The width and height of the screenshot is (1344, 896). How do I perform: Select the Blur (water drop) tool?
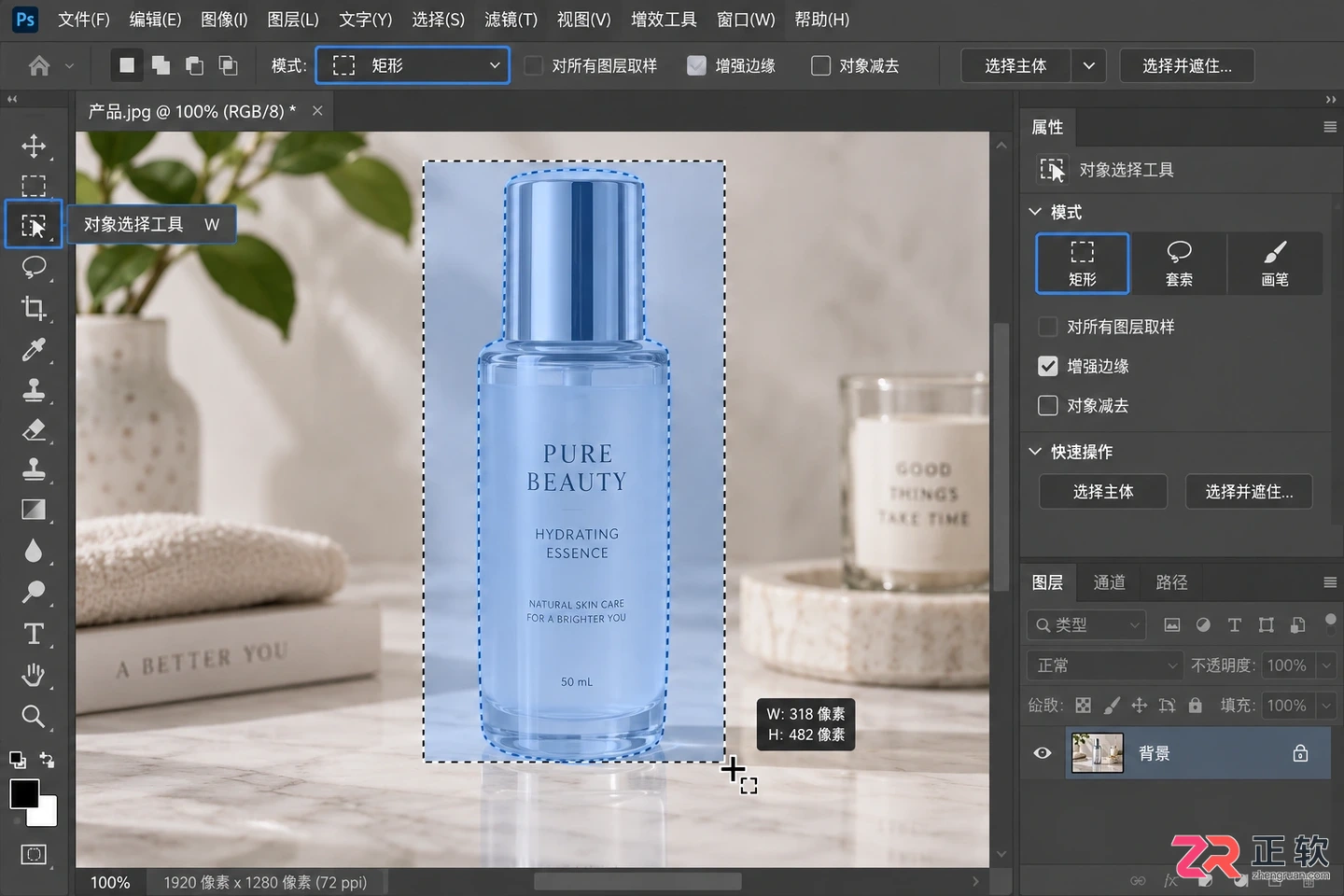34,551
